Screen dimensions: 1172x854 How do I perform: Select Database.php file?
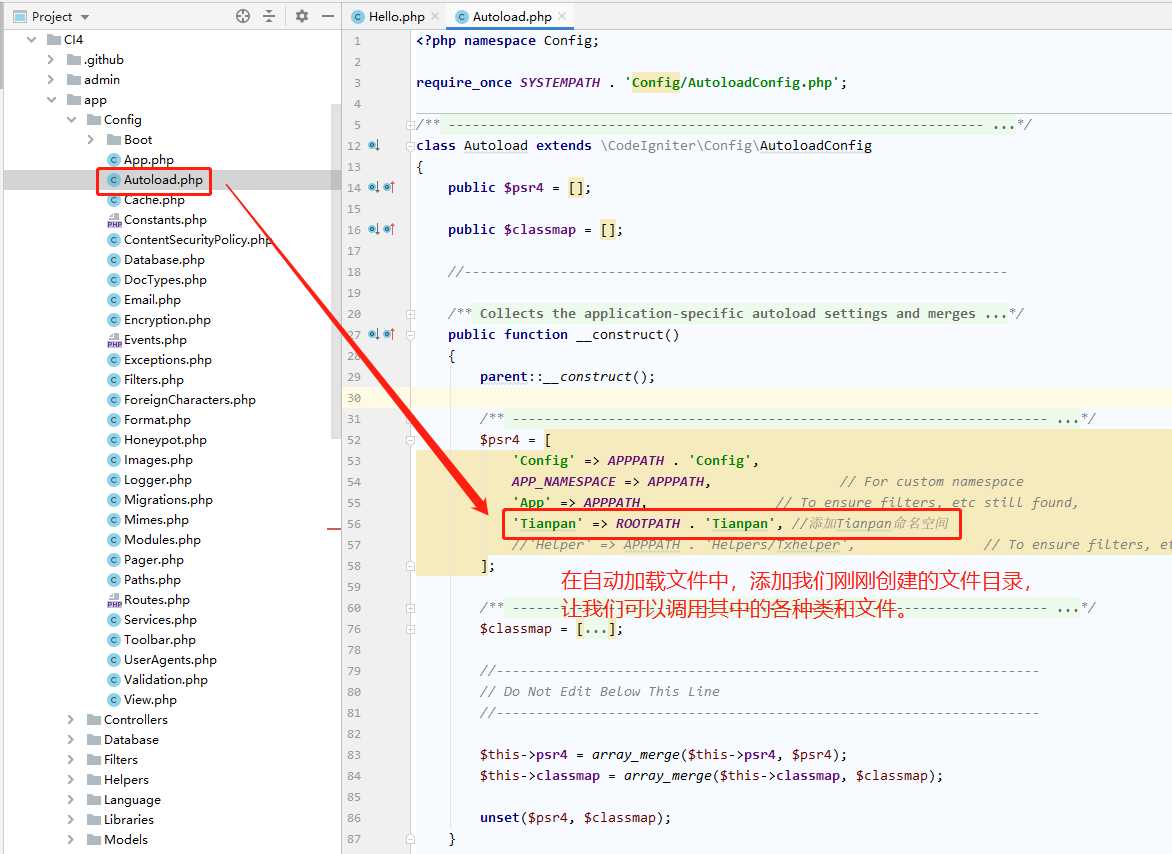164,260
